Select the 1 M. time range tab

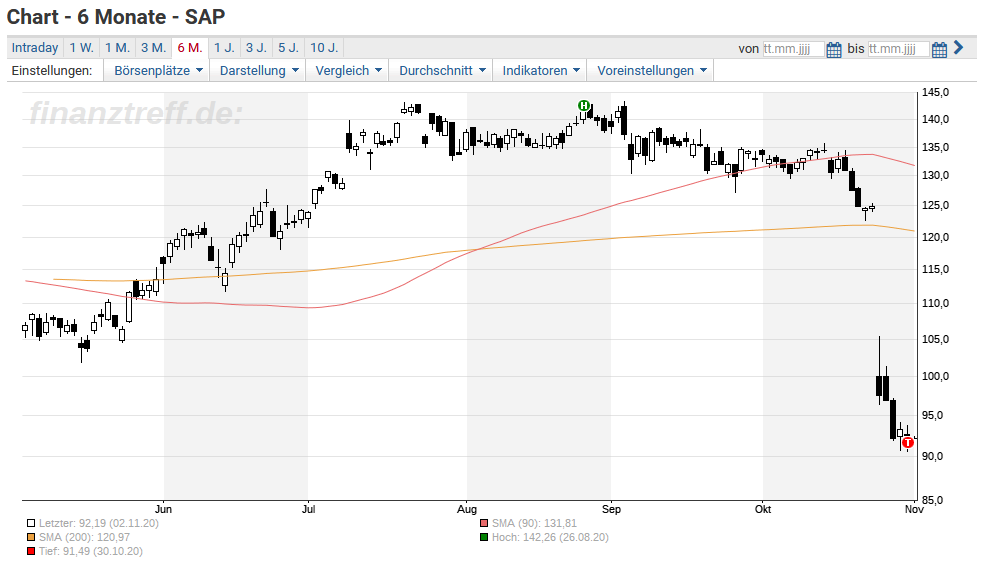[117, 48]
